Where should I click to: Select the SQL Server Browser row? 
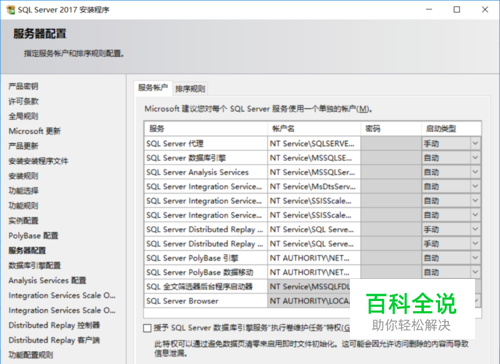[x=206, y=301]
